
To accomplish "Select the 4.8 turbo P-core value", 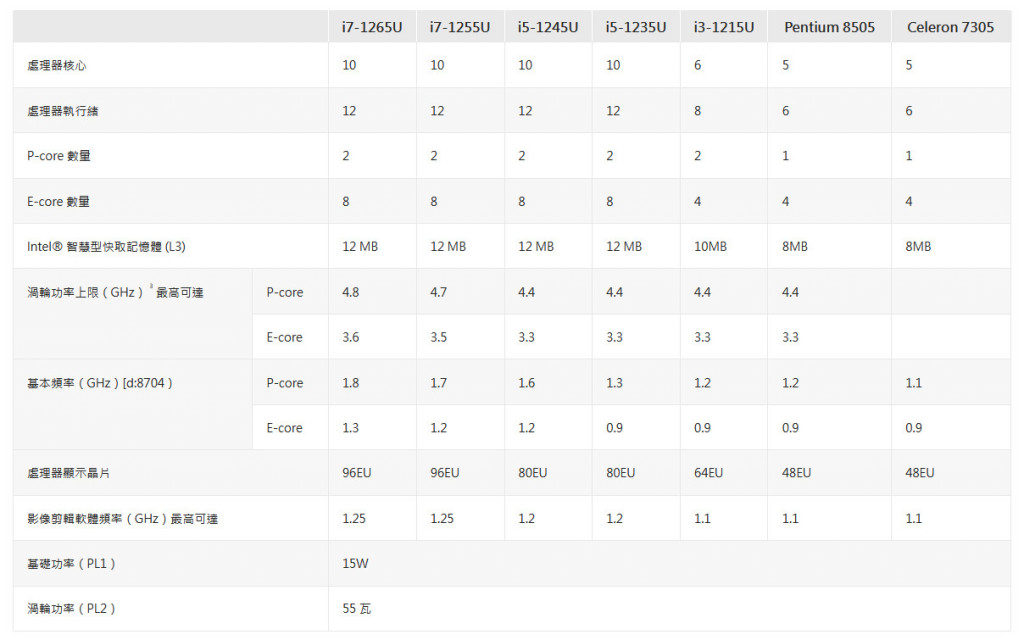I will [351, 292].
